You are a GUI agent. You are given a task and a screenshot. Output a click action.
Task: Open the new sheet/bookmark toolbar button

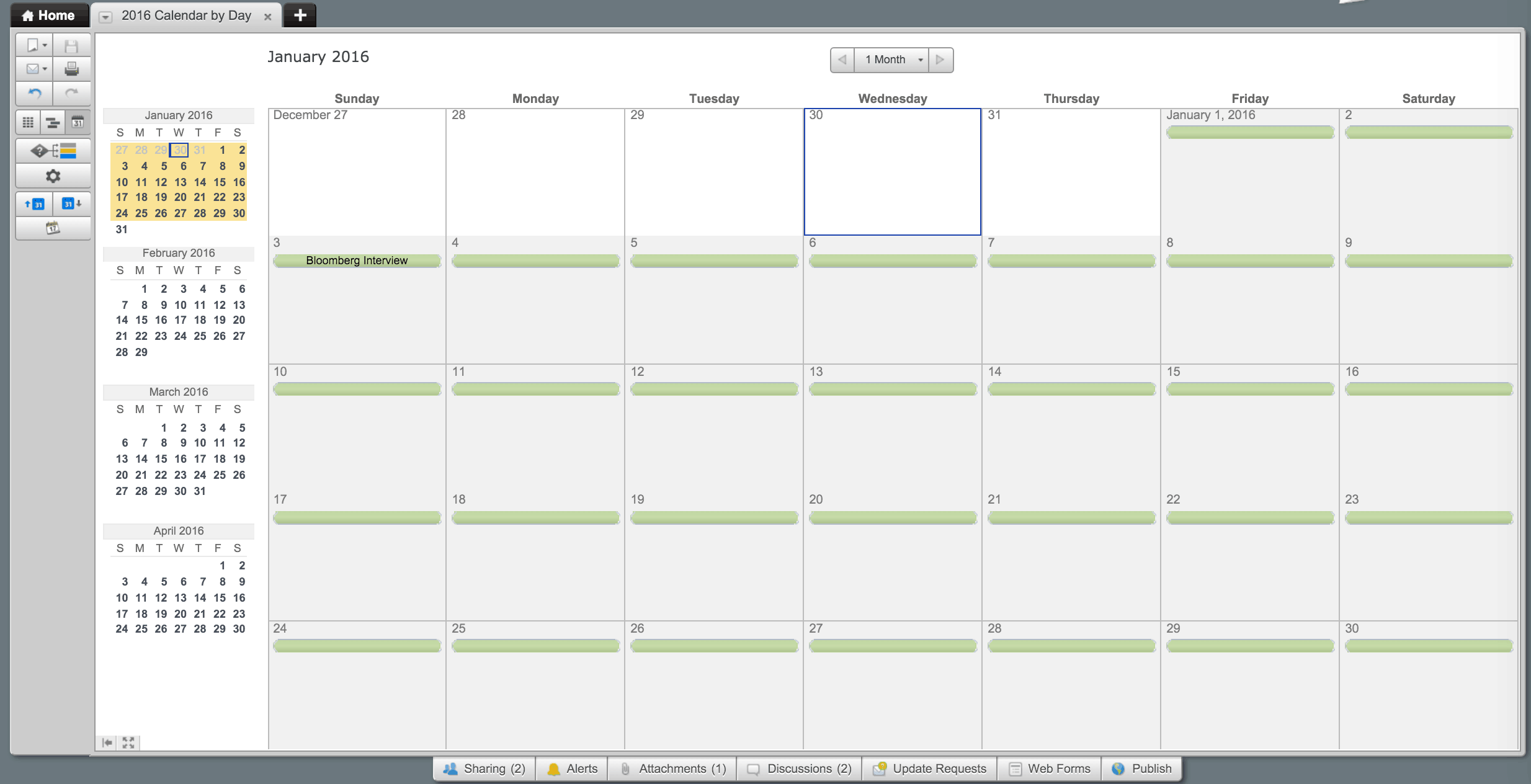(x=35, y=45)
